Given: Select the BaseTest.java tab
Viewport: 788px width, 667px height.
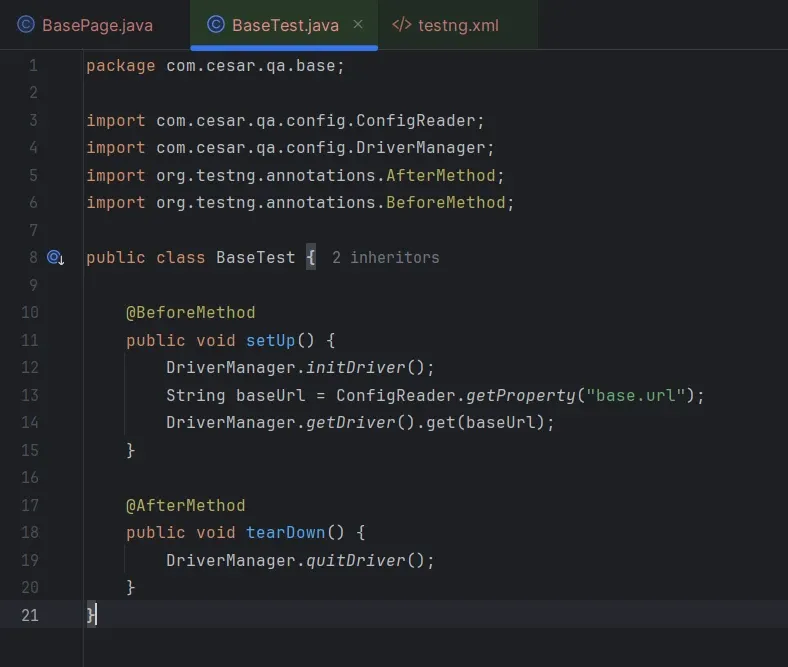Looking at the screenshot, I should (284, 25).
